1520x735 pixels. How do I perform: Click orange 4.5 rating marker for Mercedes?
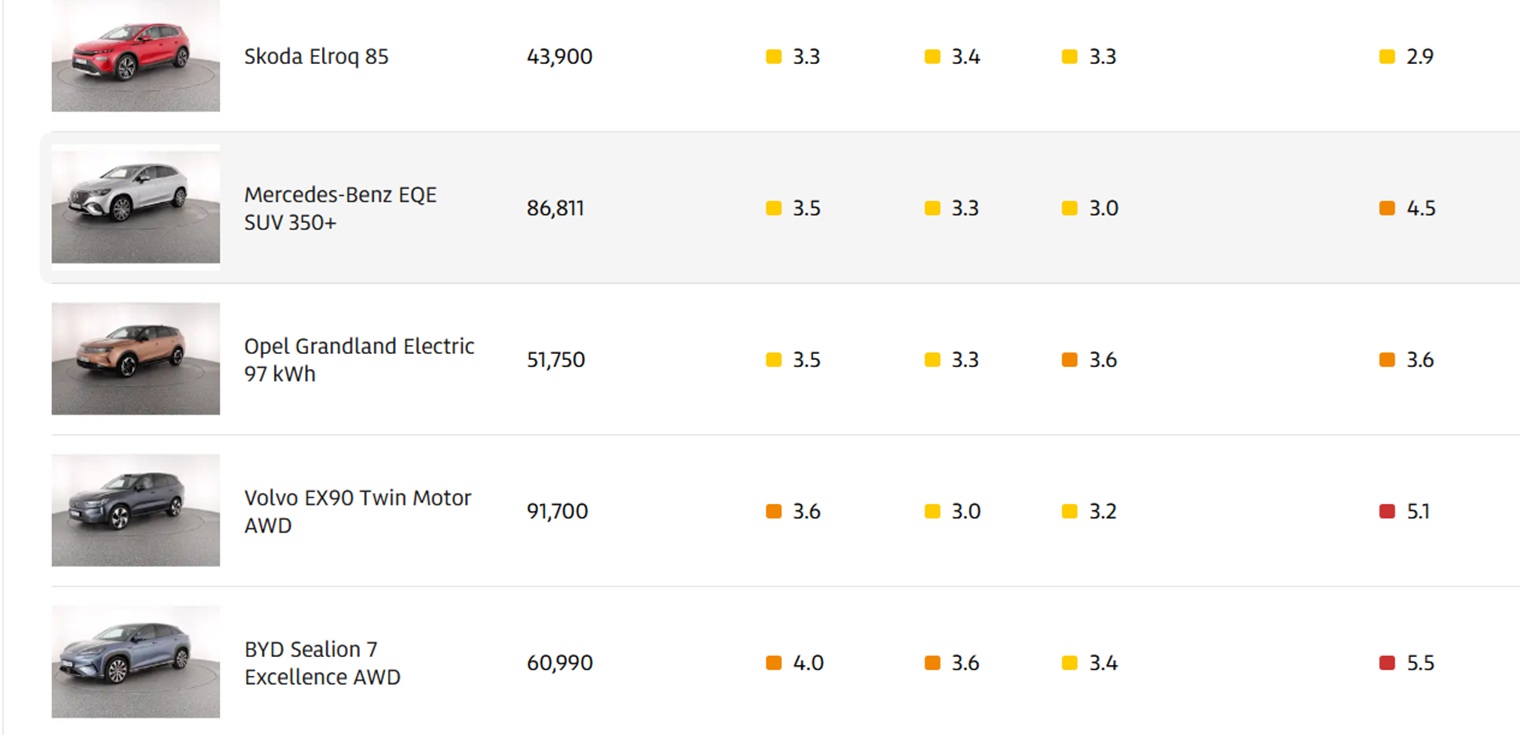tap(1387, 208)
